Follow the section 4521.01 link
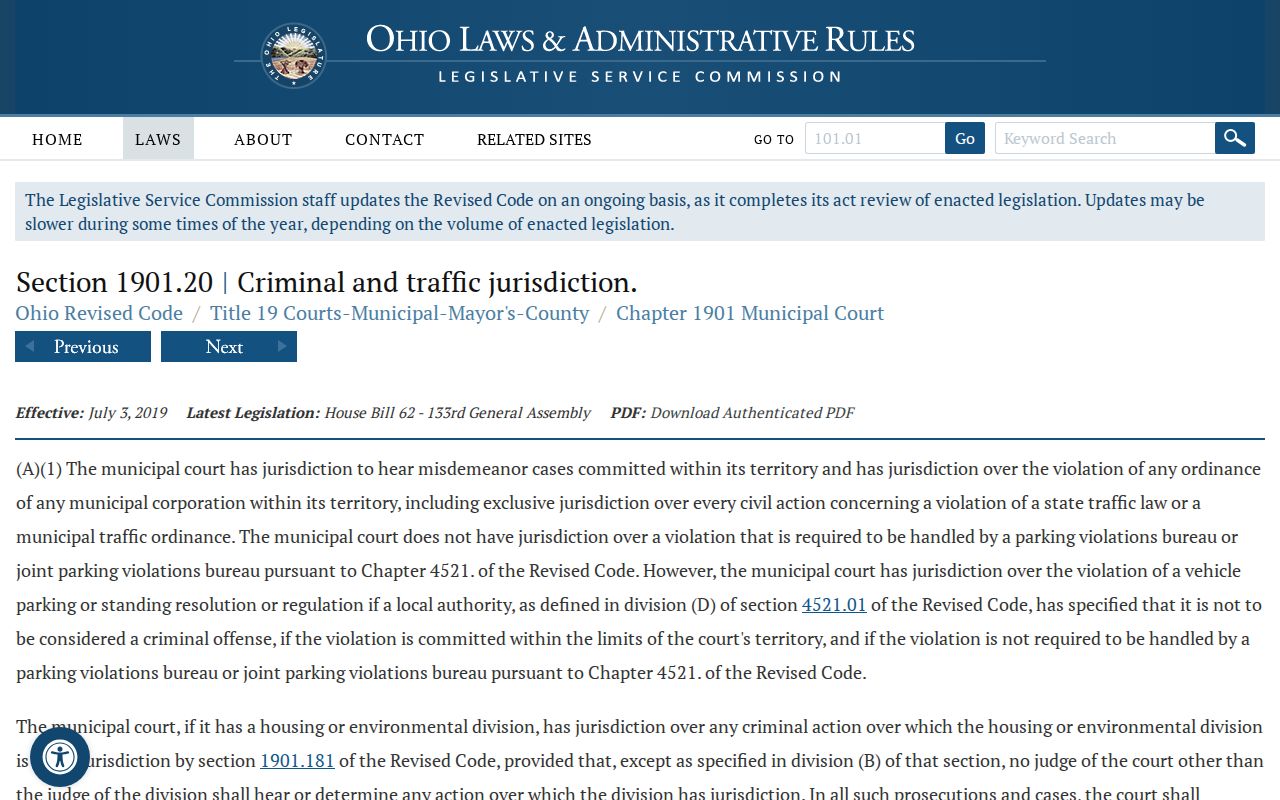 (834, 605)
